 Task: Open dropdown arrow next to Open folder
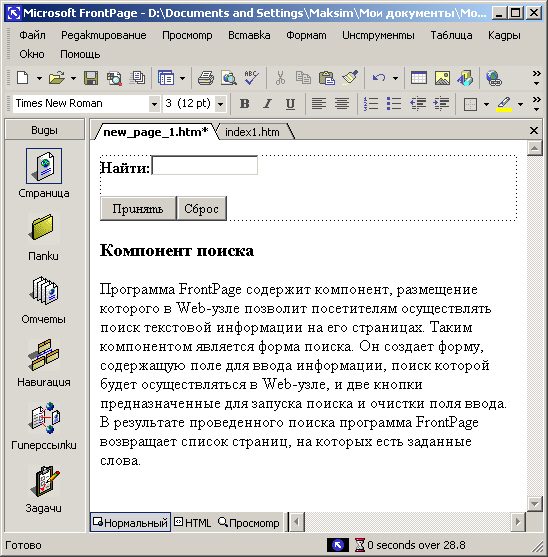pos(73,78)
